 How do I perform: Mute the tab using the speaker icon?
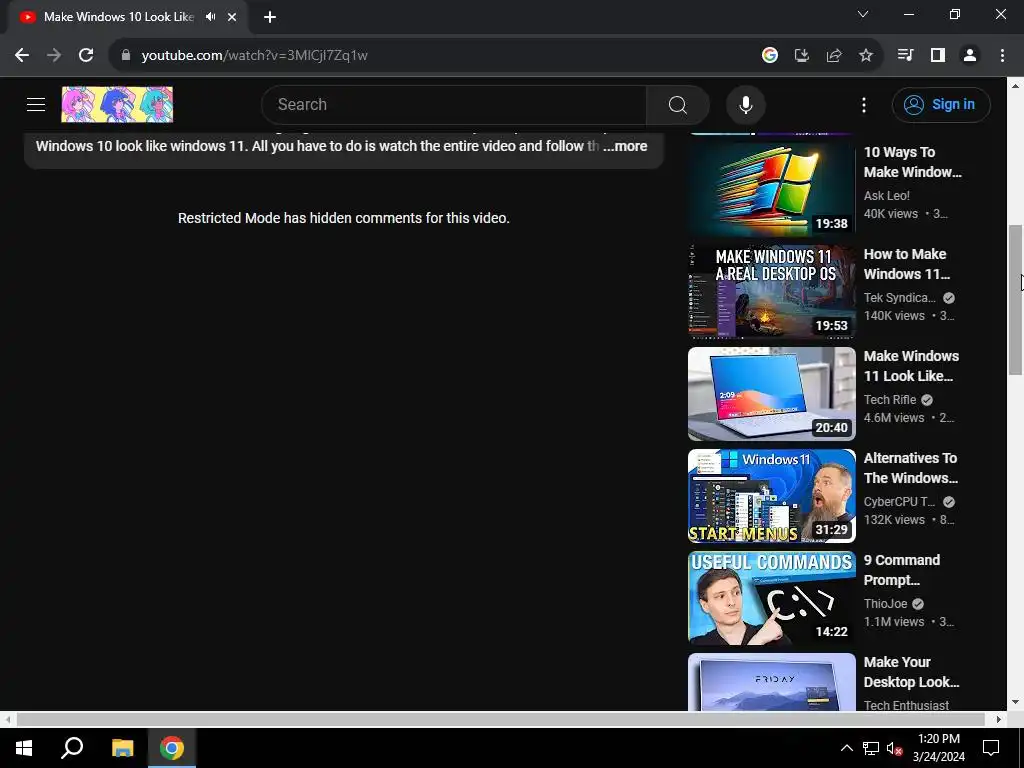(x=210, y=17)
